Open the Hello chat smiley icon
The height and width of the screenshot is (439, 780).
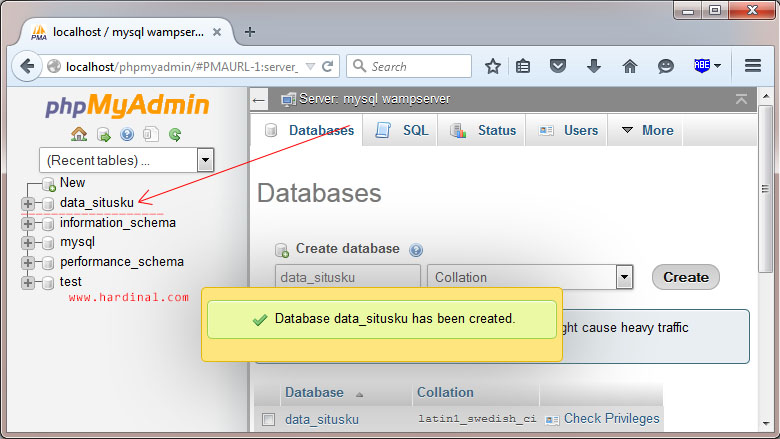tap(666, 66)
